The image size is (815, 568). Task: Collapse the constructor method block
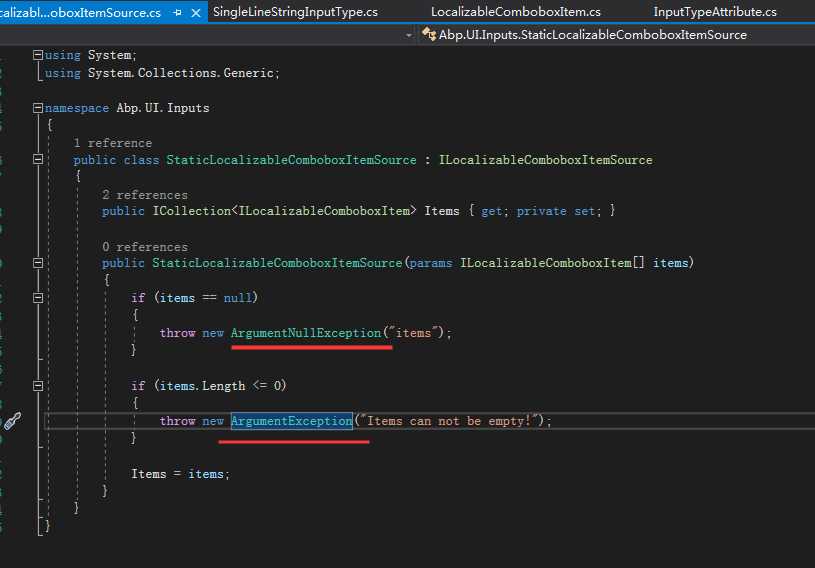(38, 262)
